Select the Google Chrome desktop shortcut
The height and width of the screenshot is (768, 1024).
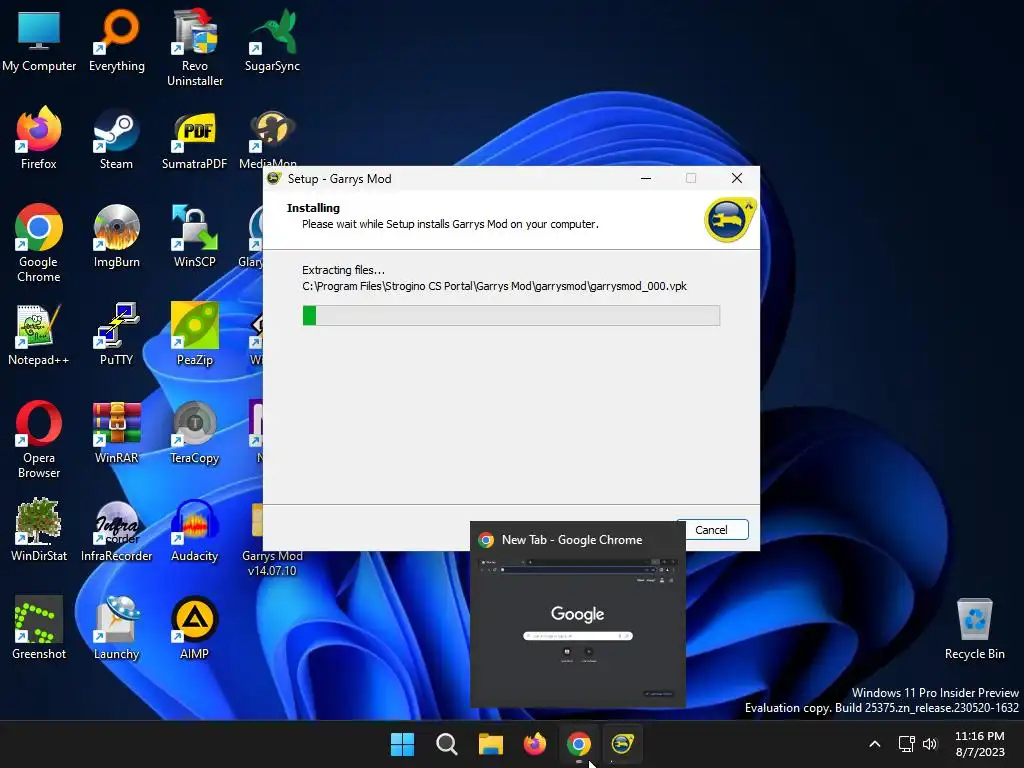pos(39,244)
